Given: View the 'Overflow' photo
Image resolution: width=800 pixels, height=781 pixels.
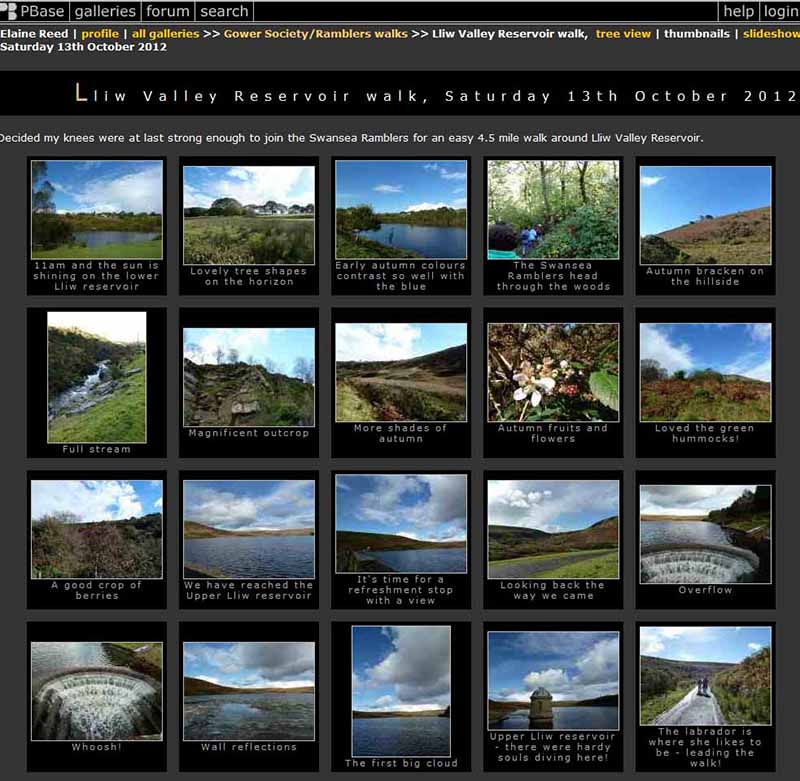Looking at the screenshot, I should pyautogui.click(x=706, y=534).
